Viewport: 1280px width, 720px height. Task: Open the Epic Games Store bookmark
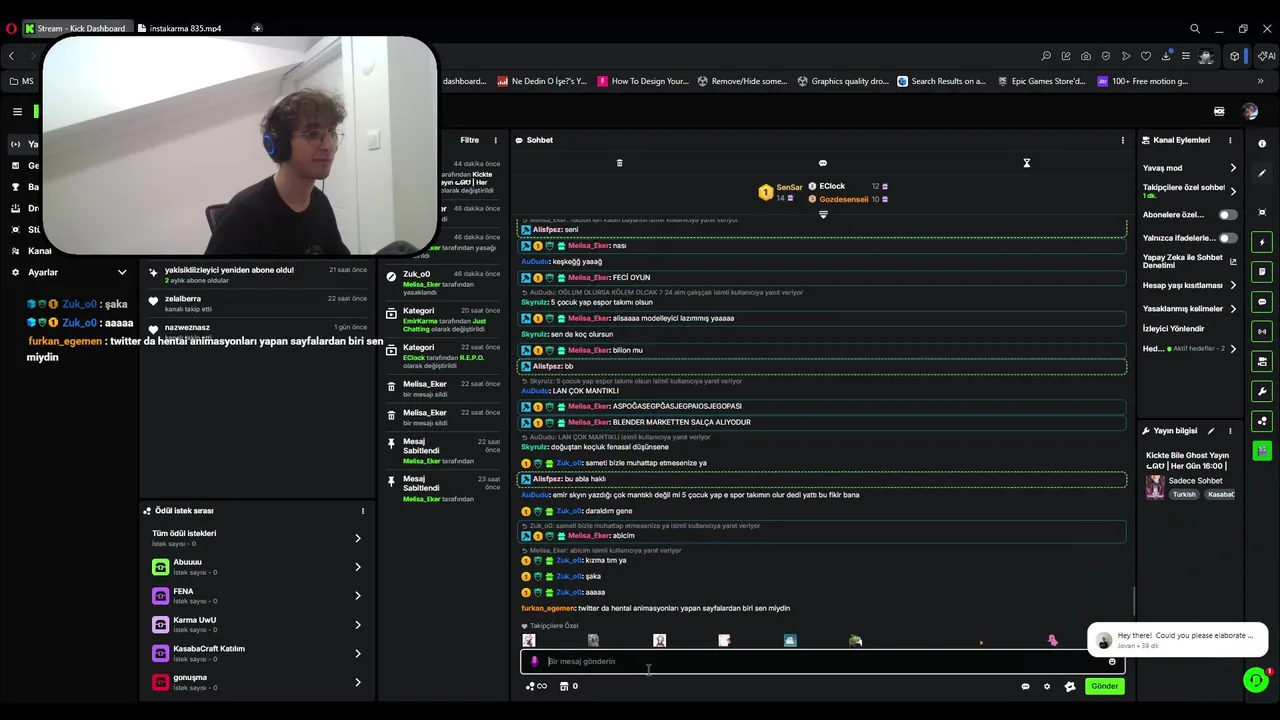[x=1040, y=81]
